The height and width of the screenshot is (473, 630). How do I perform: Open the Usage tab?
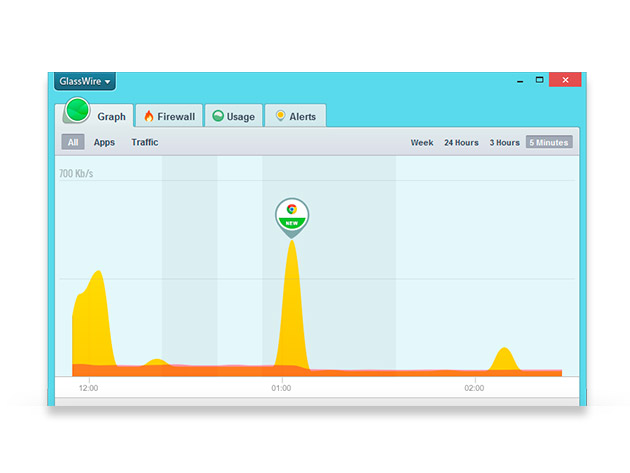(x=233, y=116)
